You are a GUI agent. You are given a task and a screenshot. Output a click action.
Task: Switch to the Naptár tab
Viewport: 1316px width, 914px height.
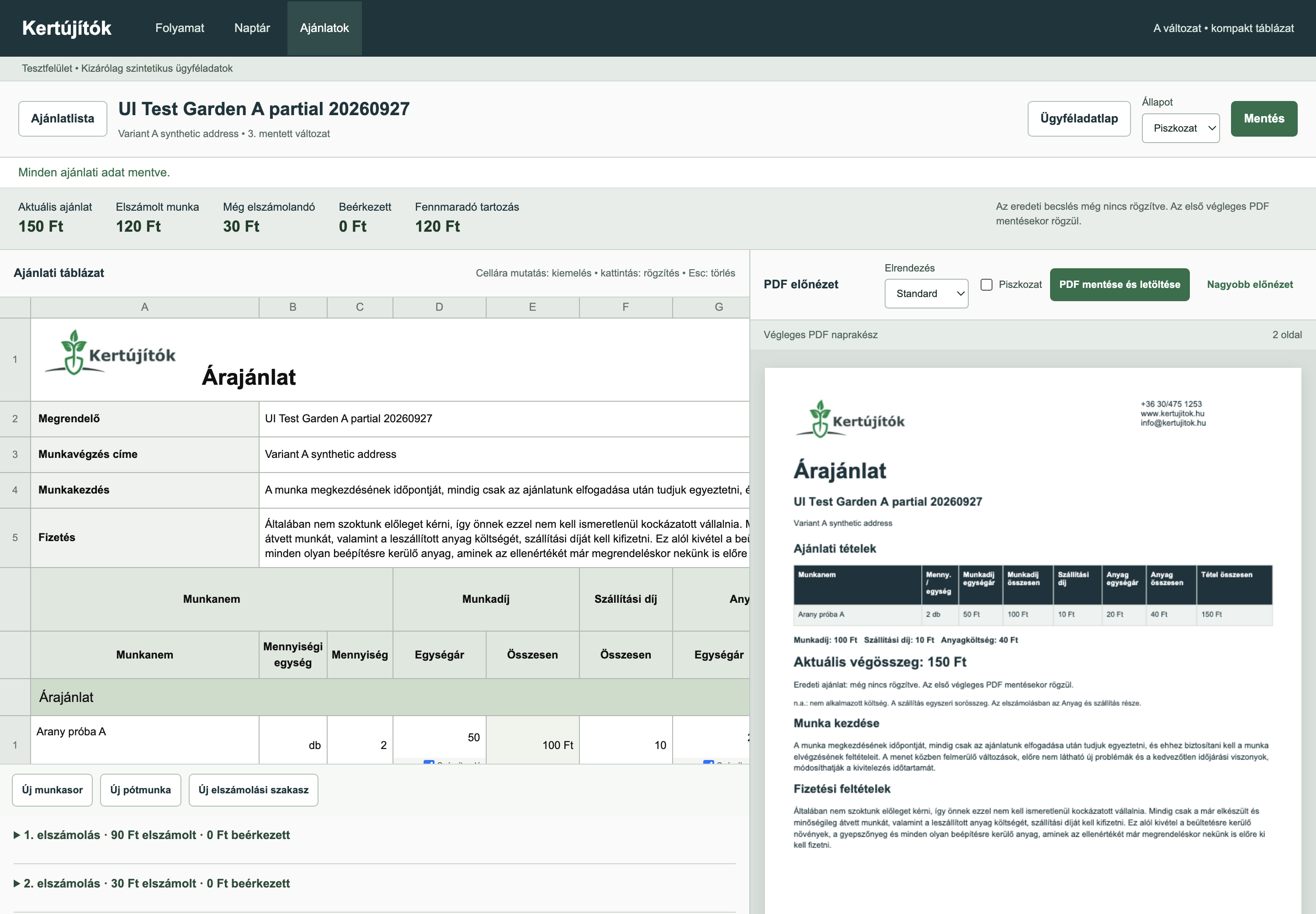pyautogui.click(x=252, y=28)
